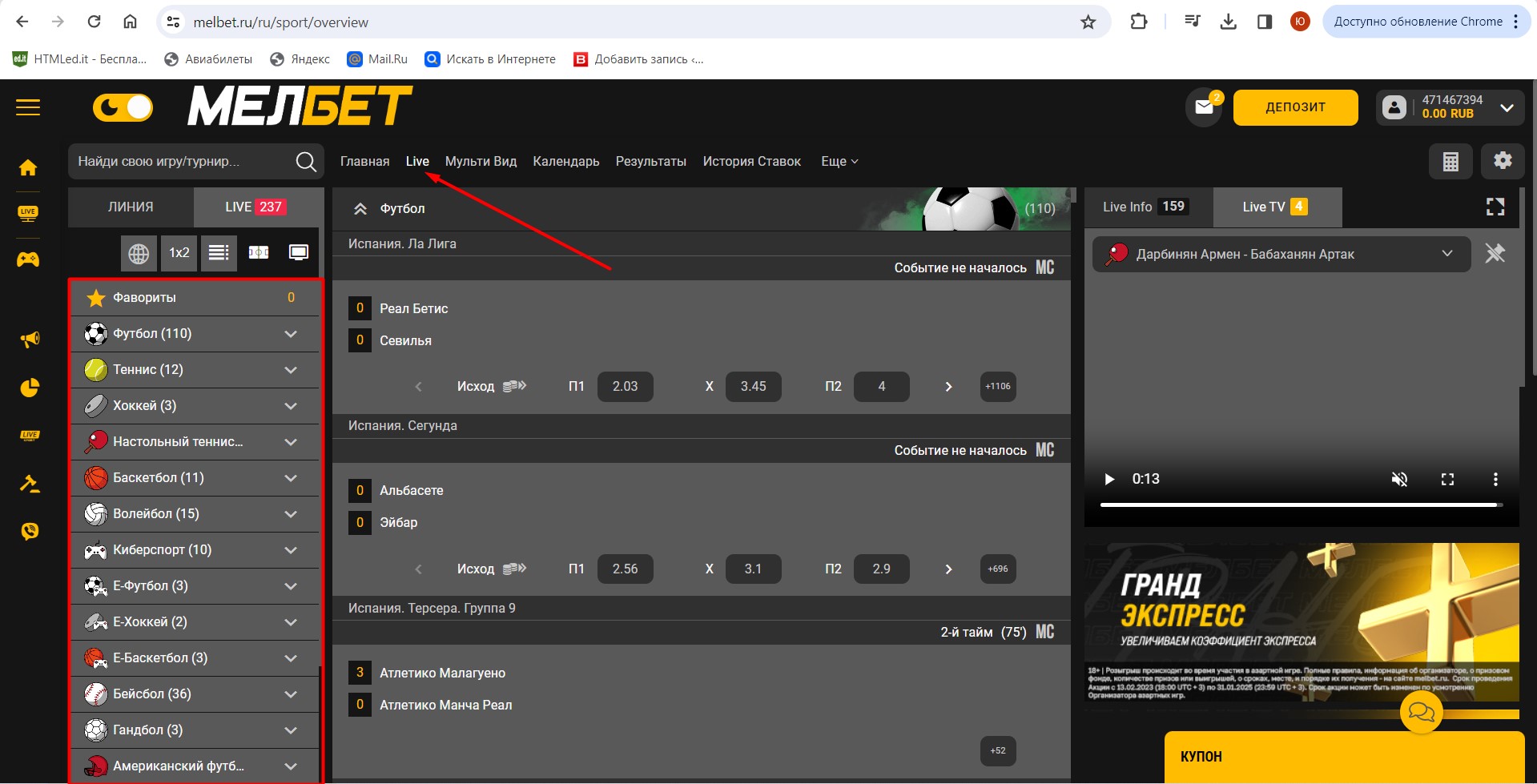Screen dimensions: 1537x784
Task: Click the calculator icon in top bar
Action: tap(1450, 162)
